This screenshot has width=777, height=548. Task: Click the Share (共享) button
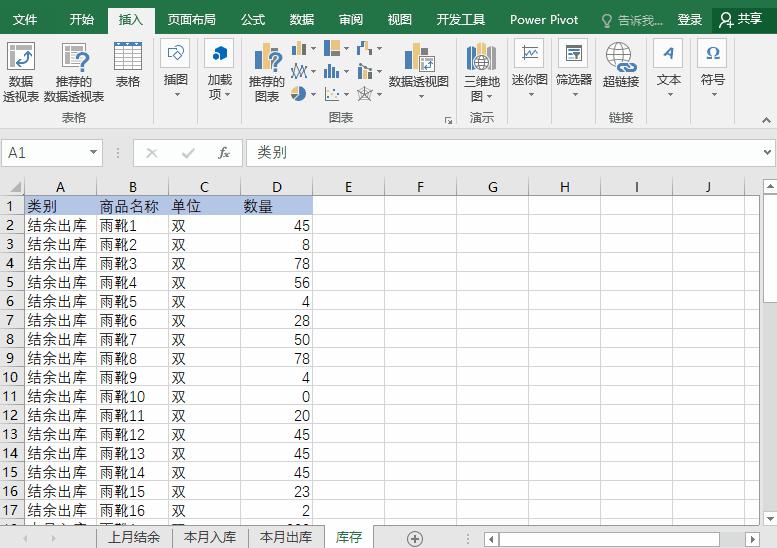point(741,19)
